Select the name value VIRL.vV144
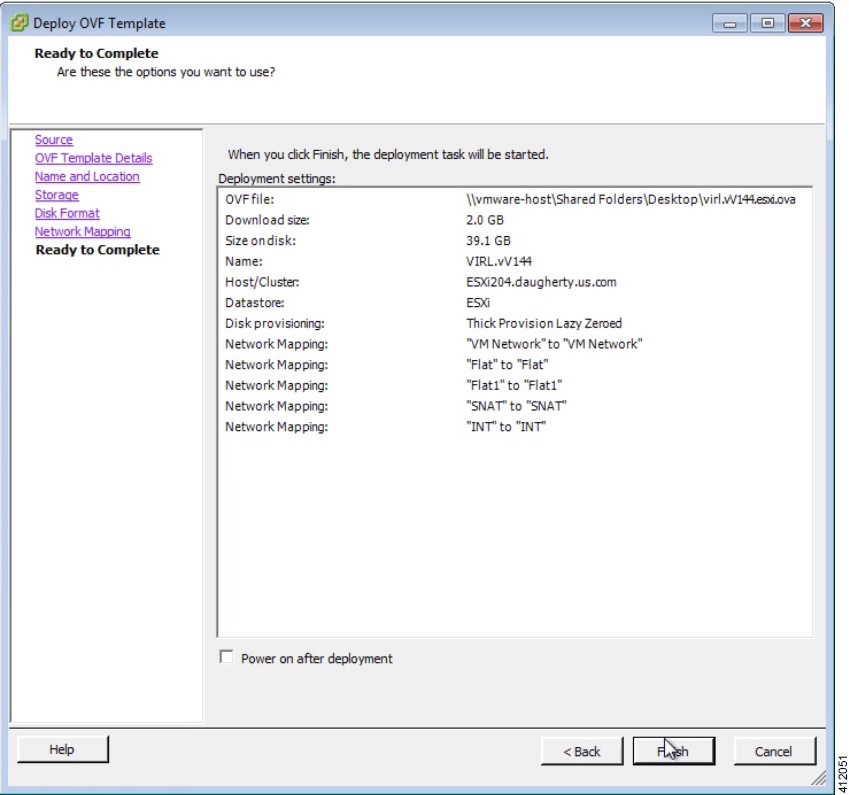 coord(499,261)
